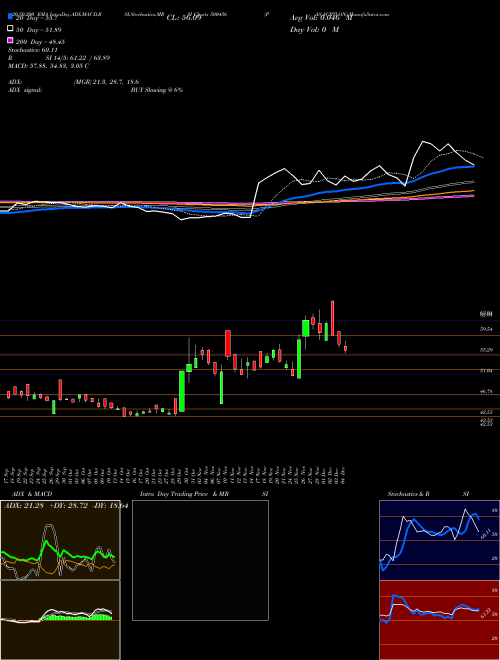Click the ADX line chart panel
Screen dimensions: 500x660
click(x=60, y=540)
